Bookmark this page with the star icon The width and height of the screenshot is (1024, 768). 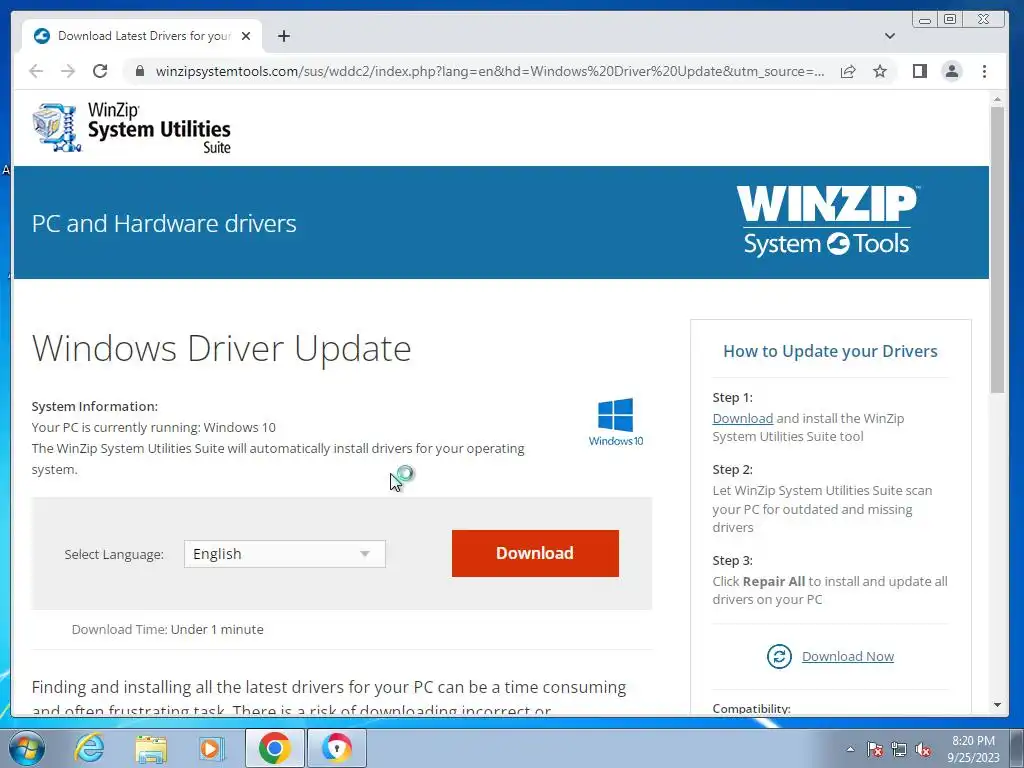click(x=880, y=71)
